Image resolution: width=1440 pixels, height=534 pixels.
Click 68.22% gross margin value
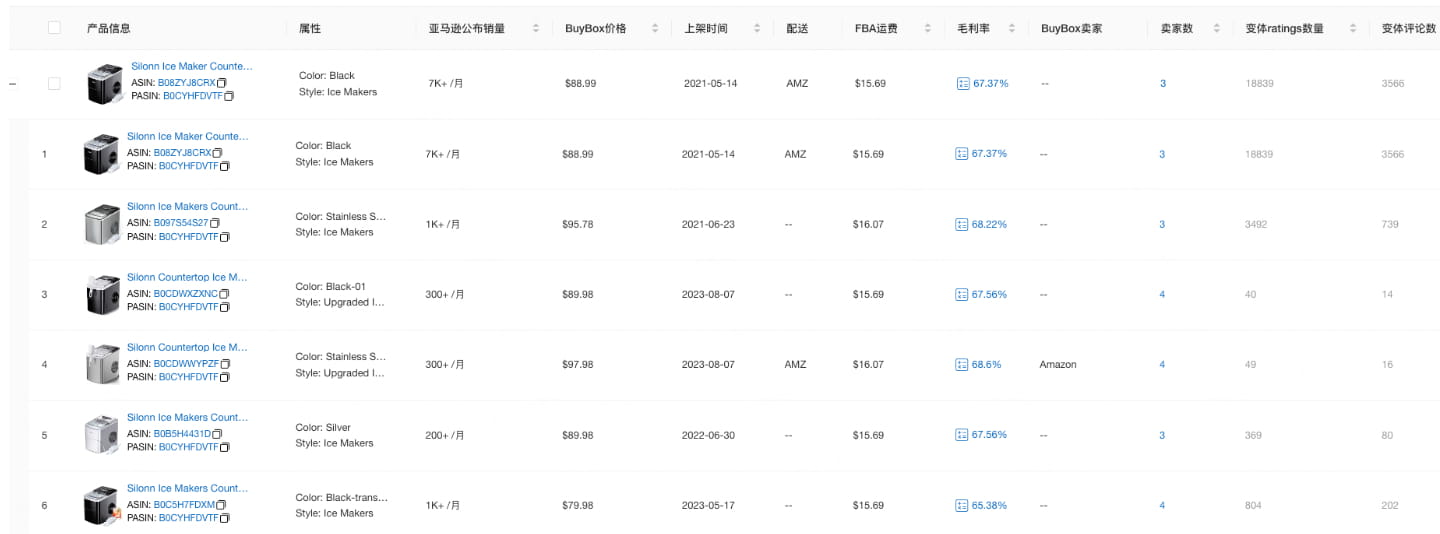point(989,224)
